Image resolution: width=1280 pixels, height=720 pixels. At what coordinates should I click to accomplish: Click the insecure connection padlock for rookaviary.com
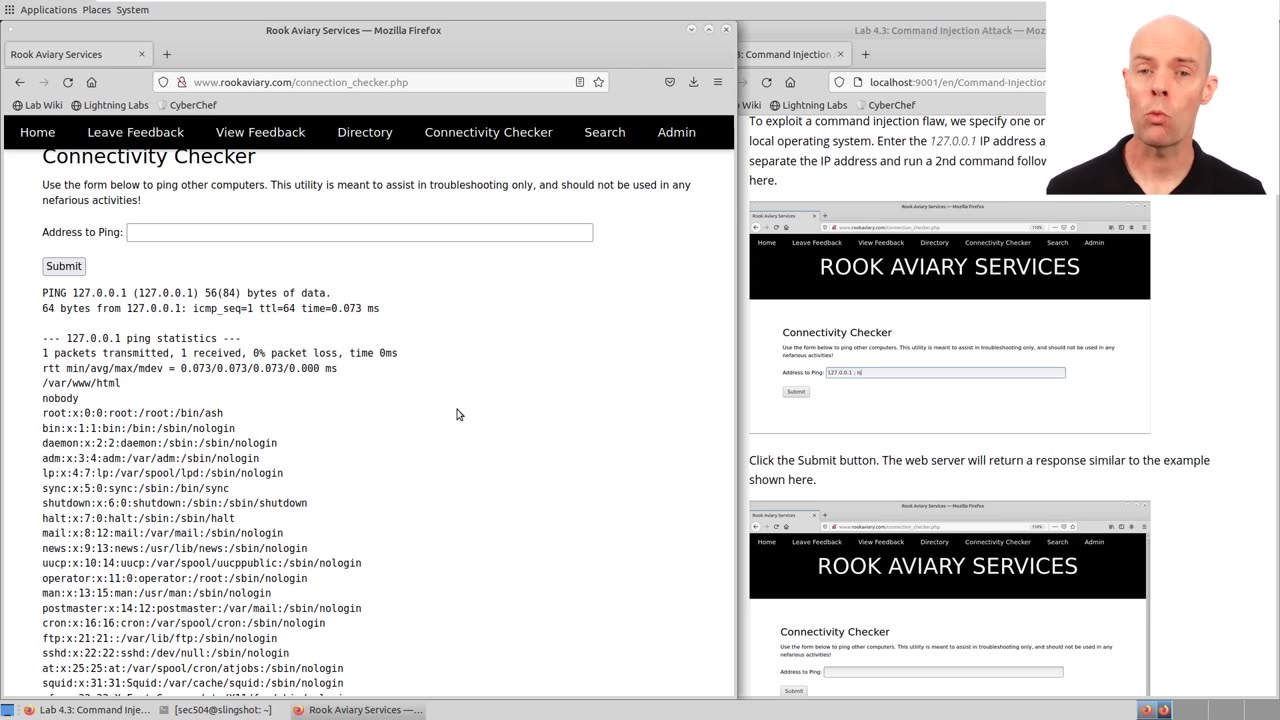181,82
